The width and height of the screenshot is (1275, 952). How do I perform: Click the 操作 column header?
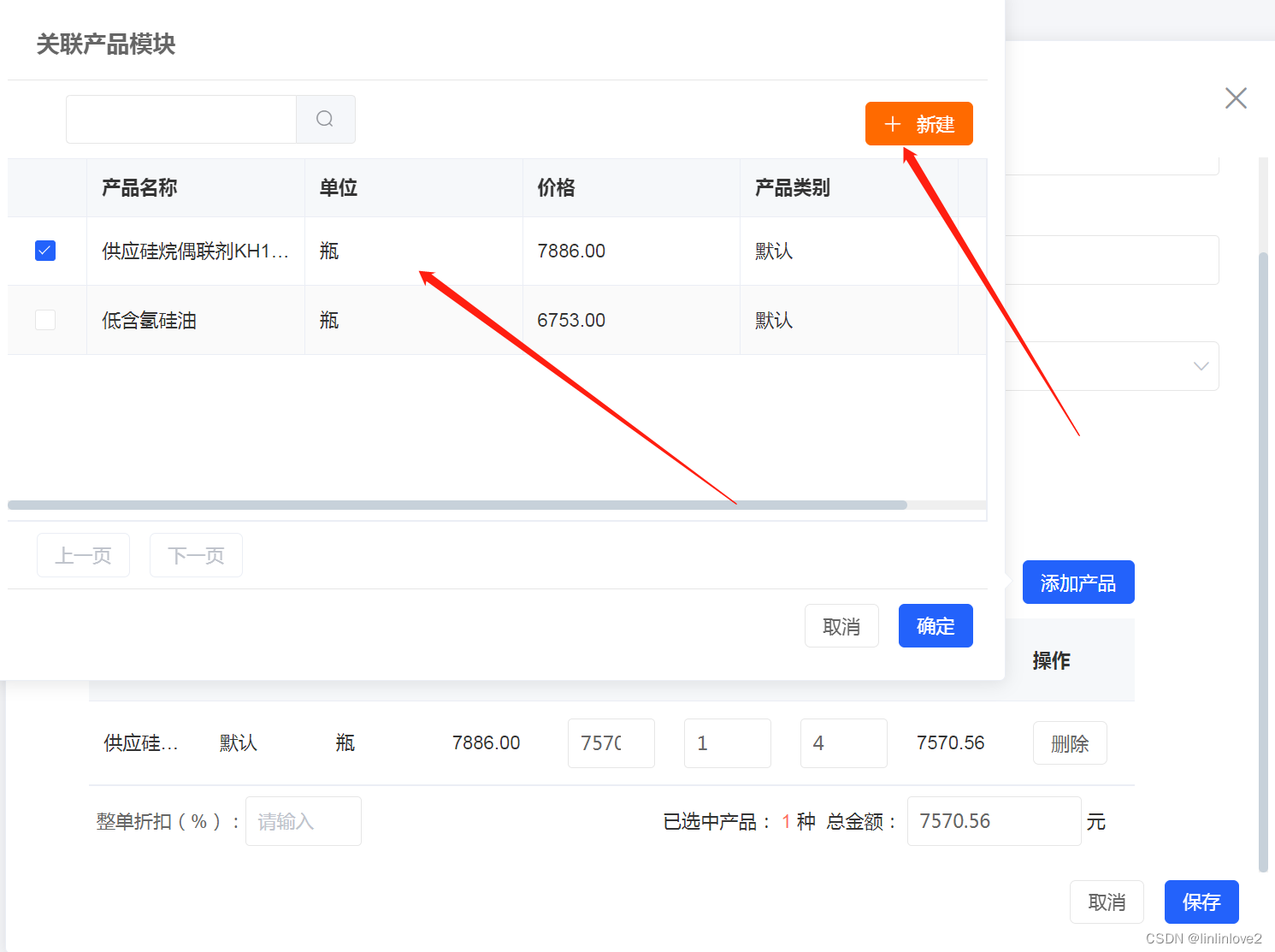1051,660
